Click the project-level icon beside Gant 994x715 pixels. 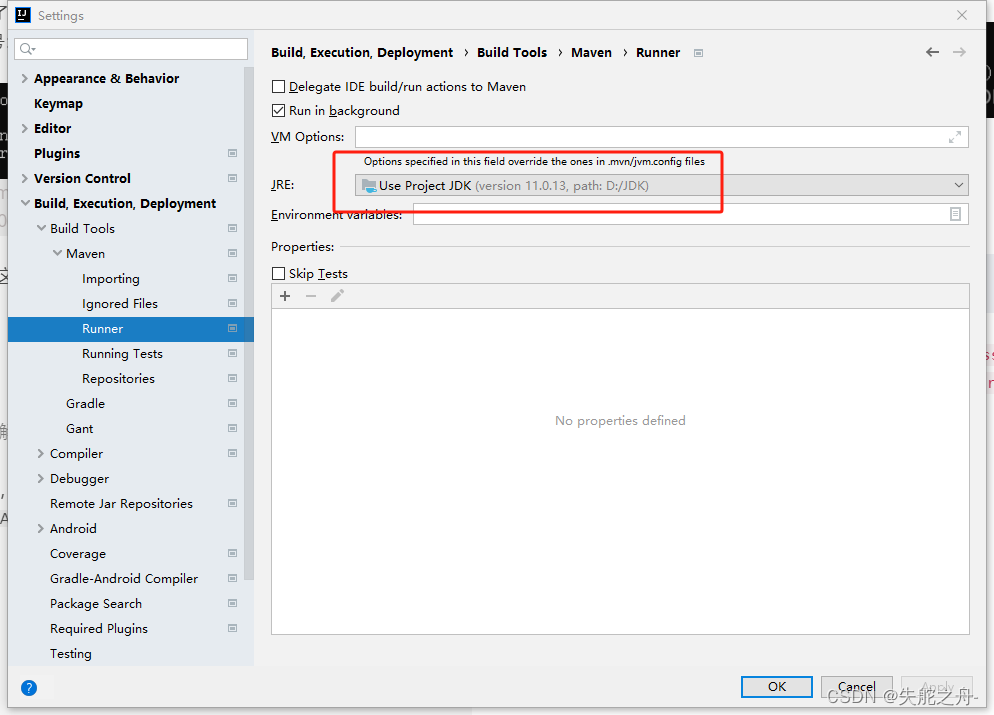click(233, 428)
